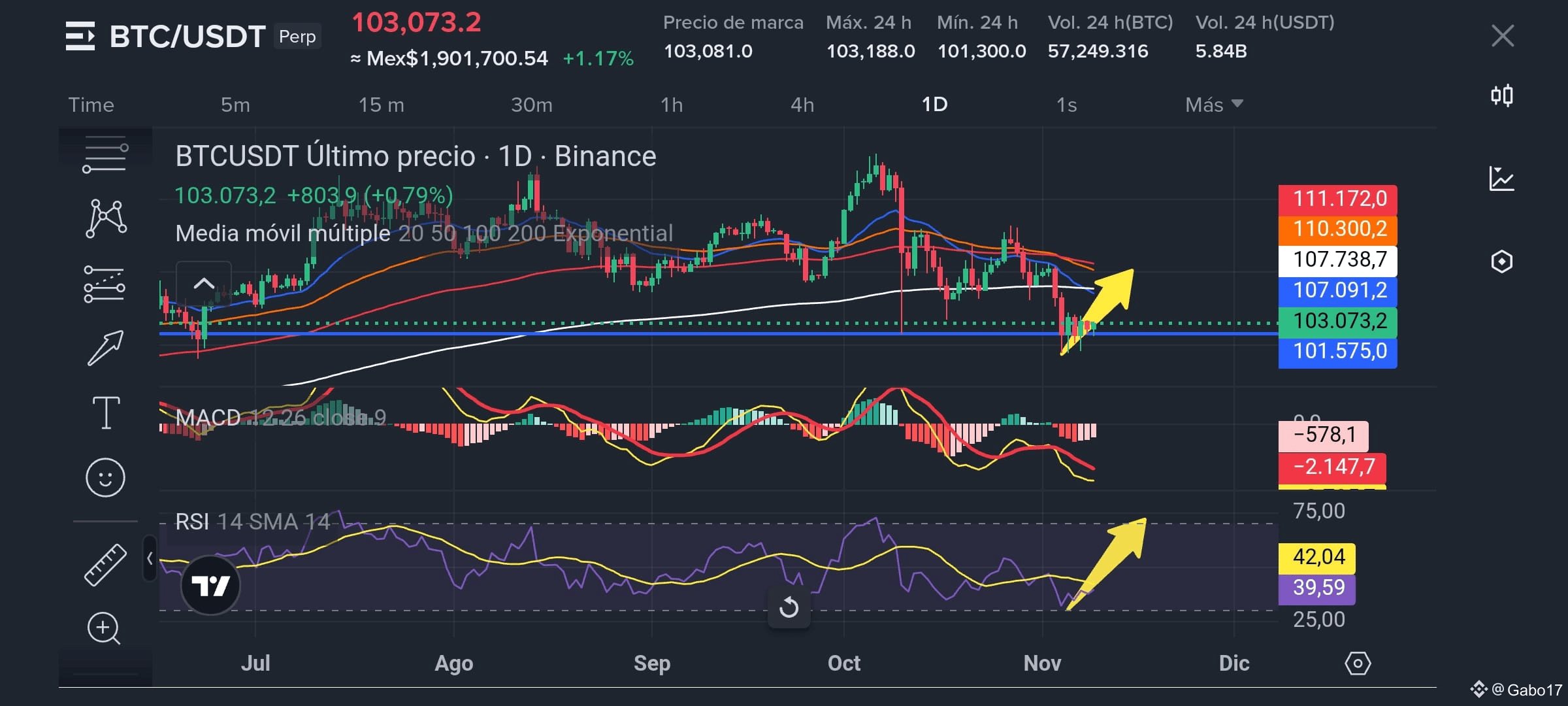Screen dimensions: 1568x706
Task: Open time axis settings hexagon icon
Action: coord(1358,664)
